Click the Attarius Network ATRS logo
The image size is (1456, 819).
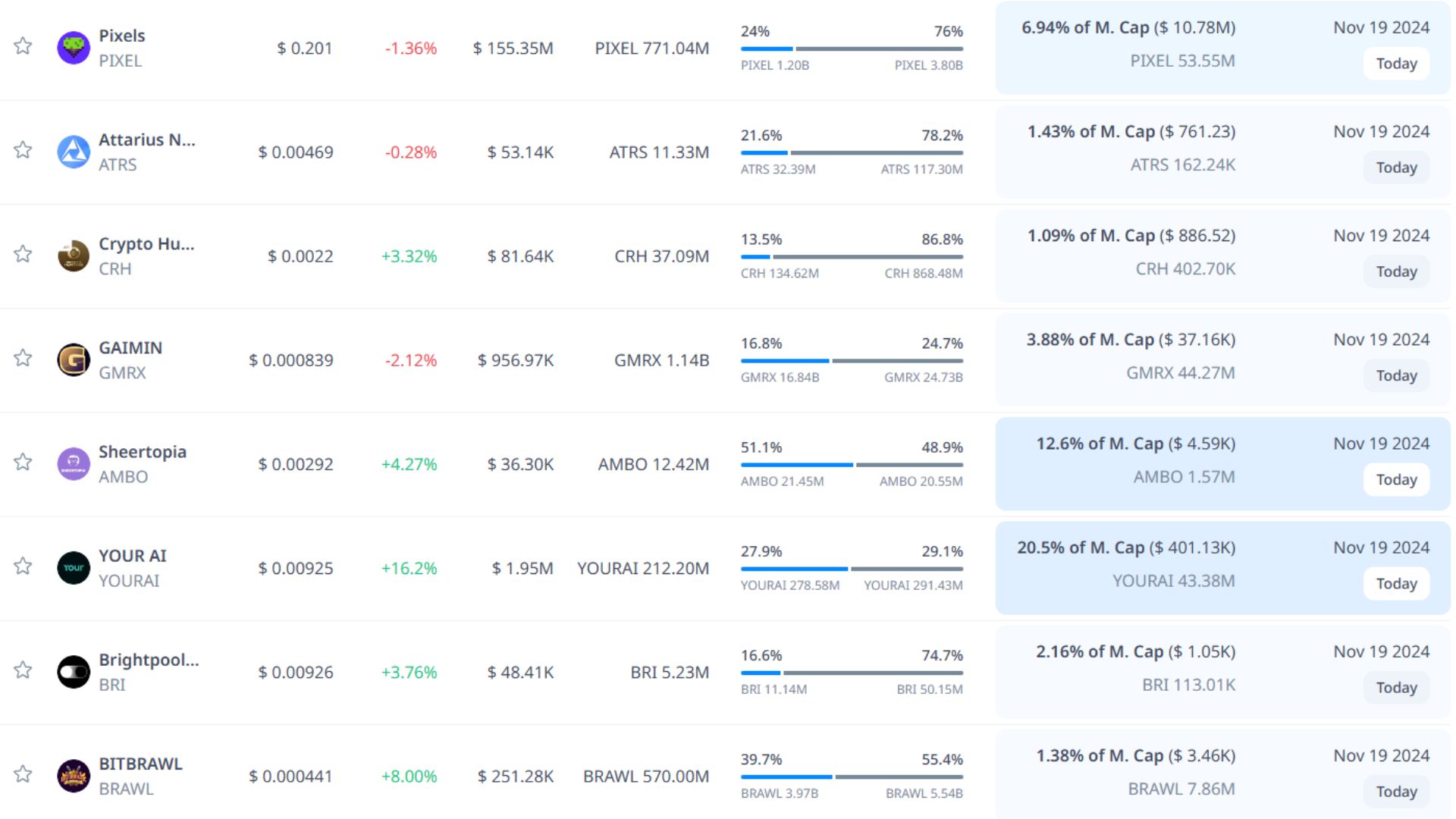click(74, 152)
